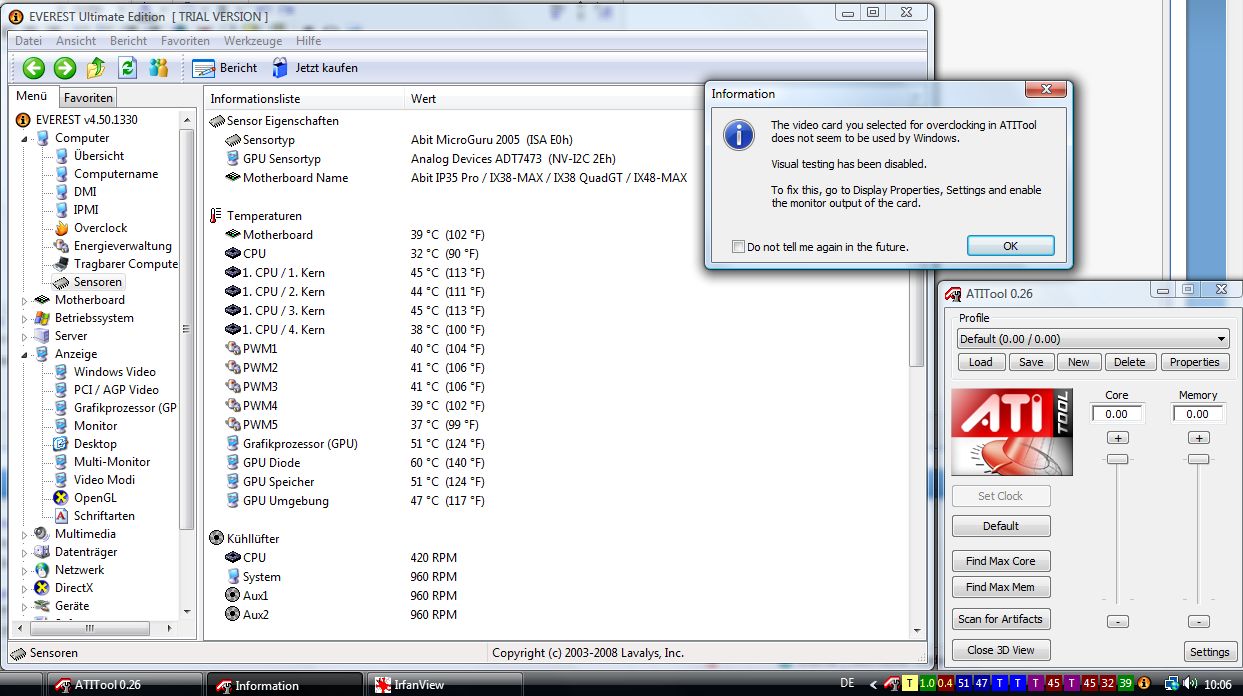Open the Datei menu
This screenshot has width=1243, height=696.
29,41
